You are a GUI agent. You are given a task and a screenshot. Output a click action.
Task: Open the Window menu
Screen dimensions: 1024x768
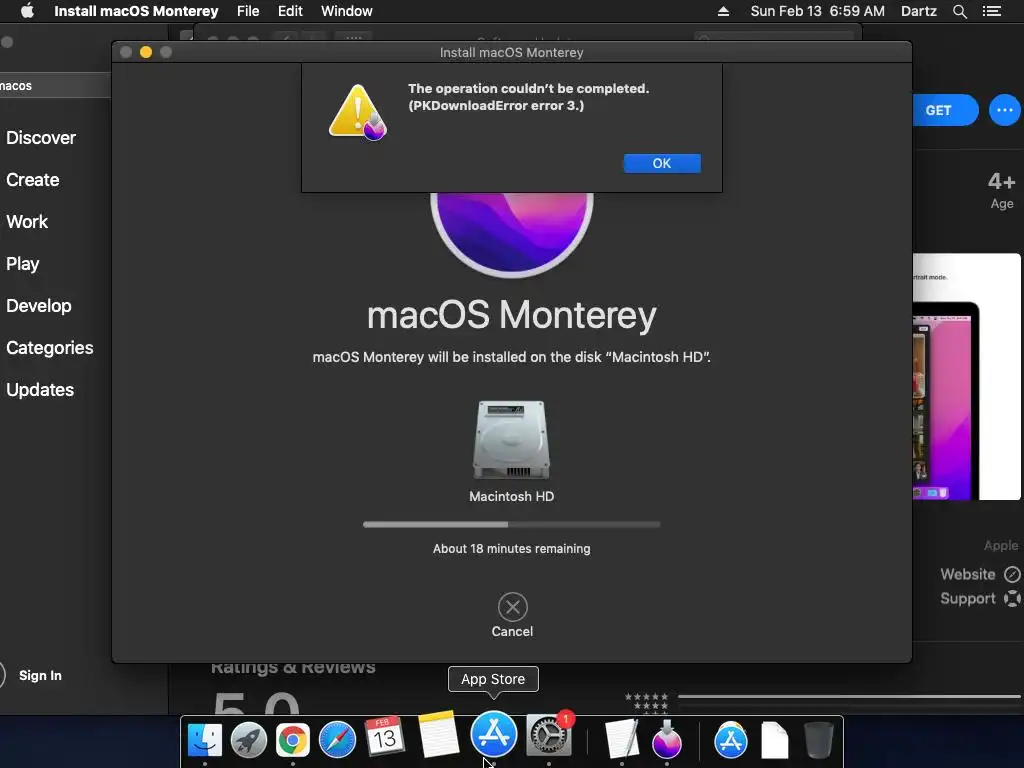[x=347, y=11]
